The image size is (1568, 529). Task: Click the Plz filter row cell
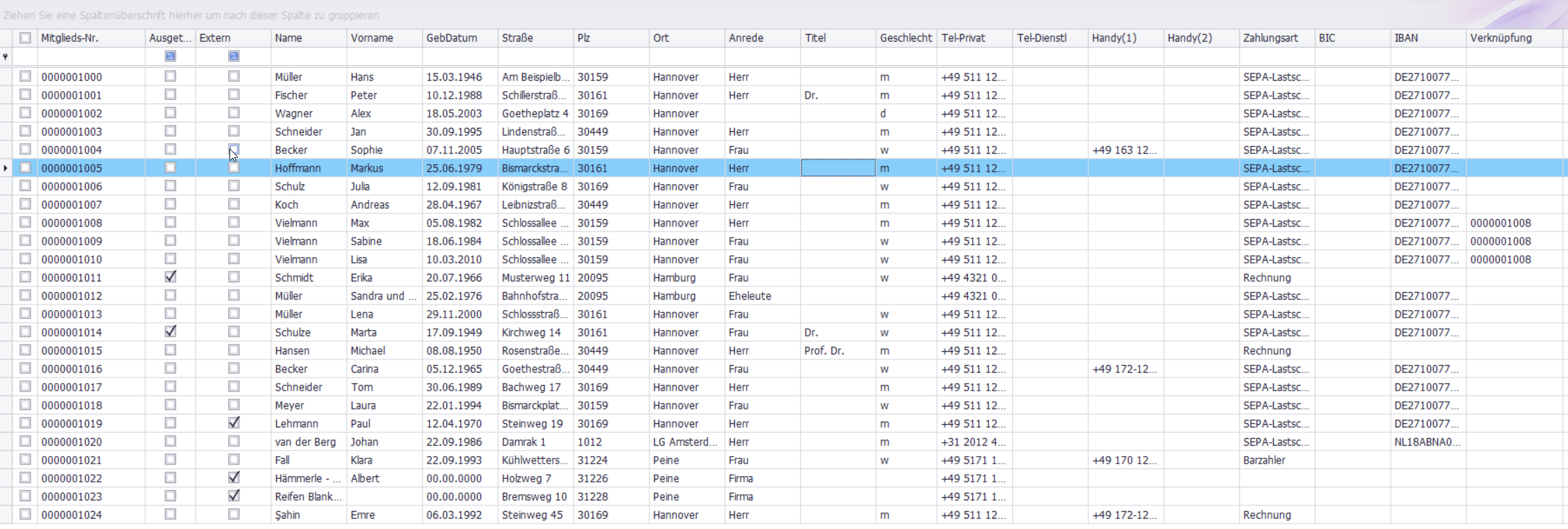(611, 56)
